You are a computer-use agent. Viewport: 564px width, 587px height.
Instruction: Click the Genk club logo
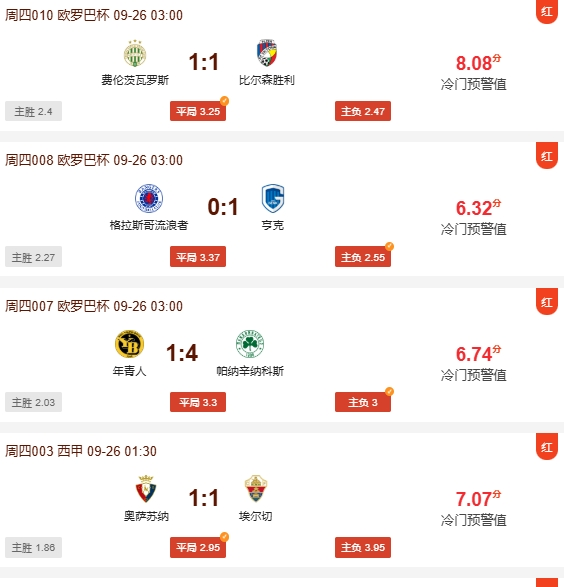pyautogui.click(x=273, y=198)
